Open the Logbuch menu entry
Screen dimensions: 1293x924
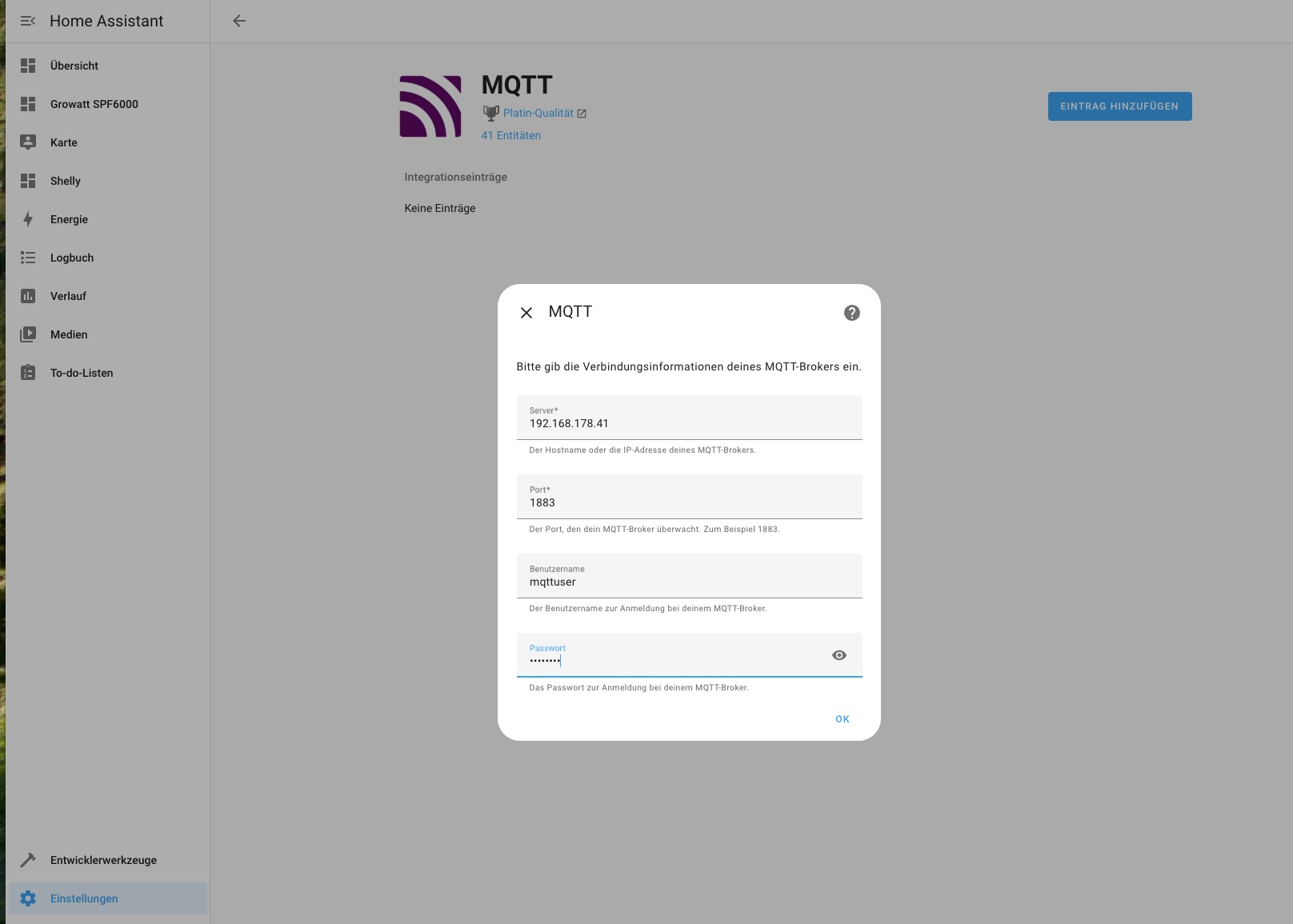tap(107, 258)
